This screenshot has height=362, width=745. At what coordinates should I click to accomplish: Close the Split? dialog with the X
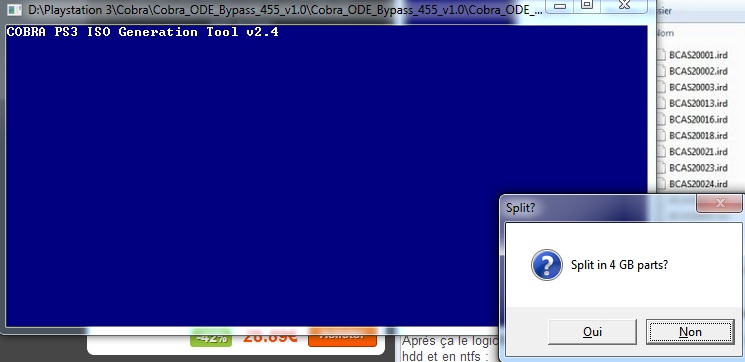coord(719,203)
